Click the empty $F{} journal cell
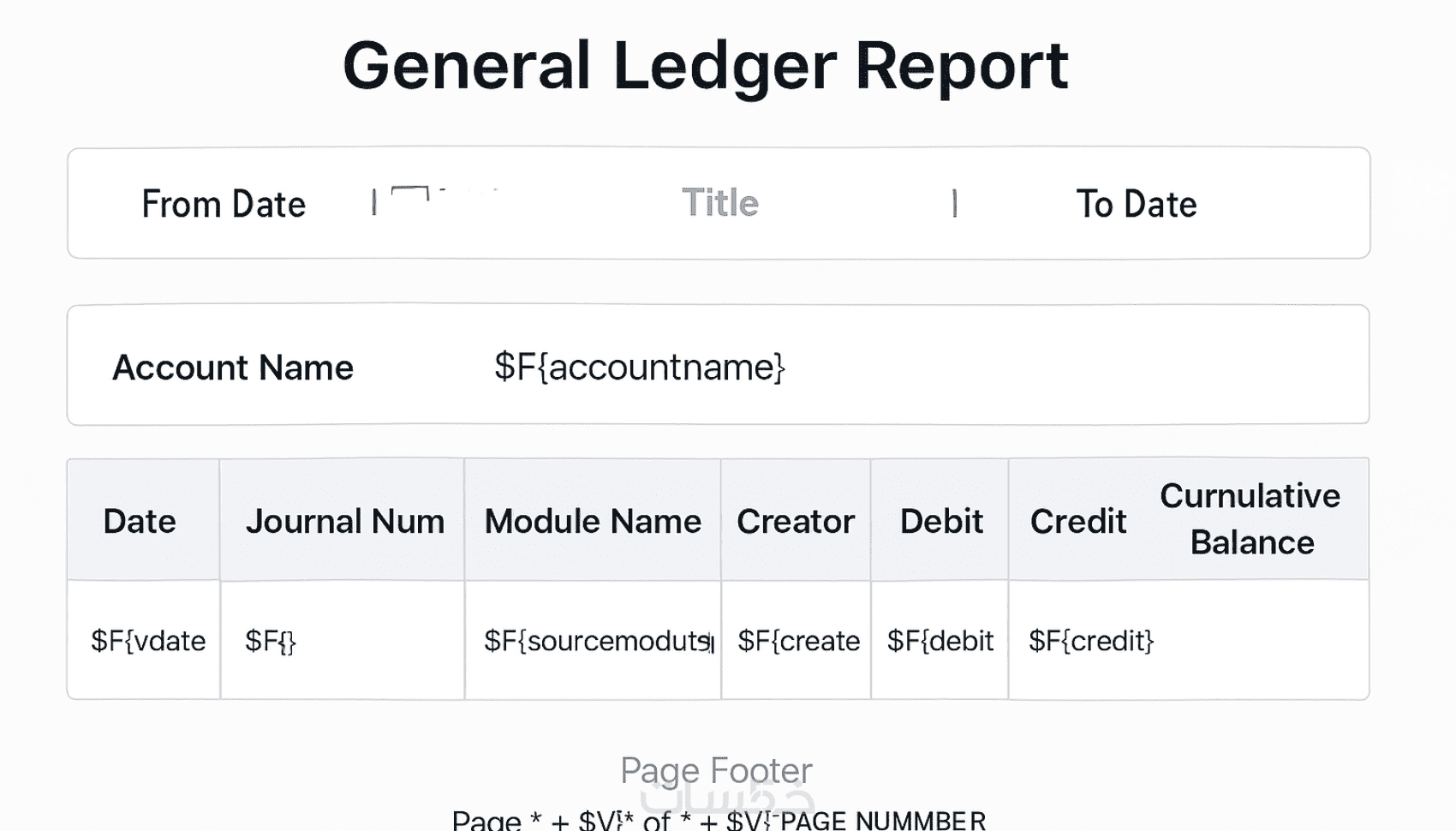 pos(271,641)
